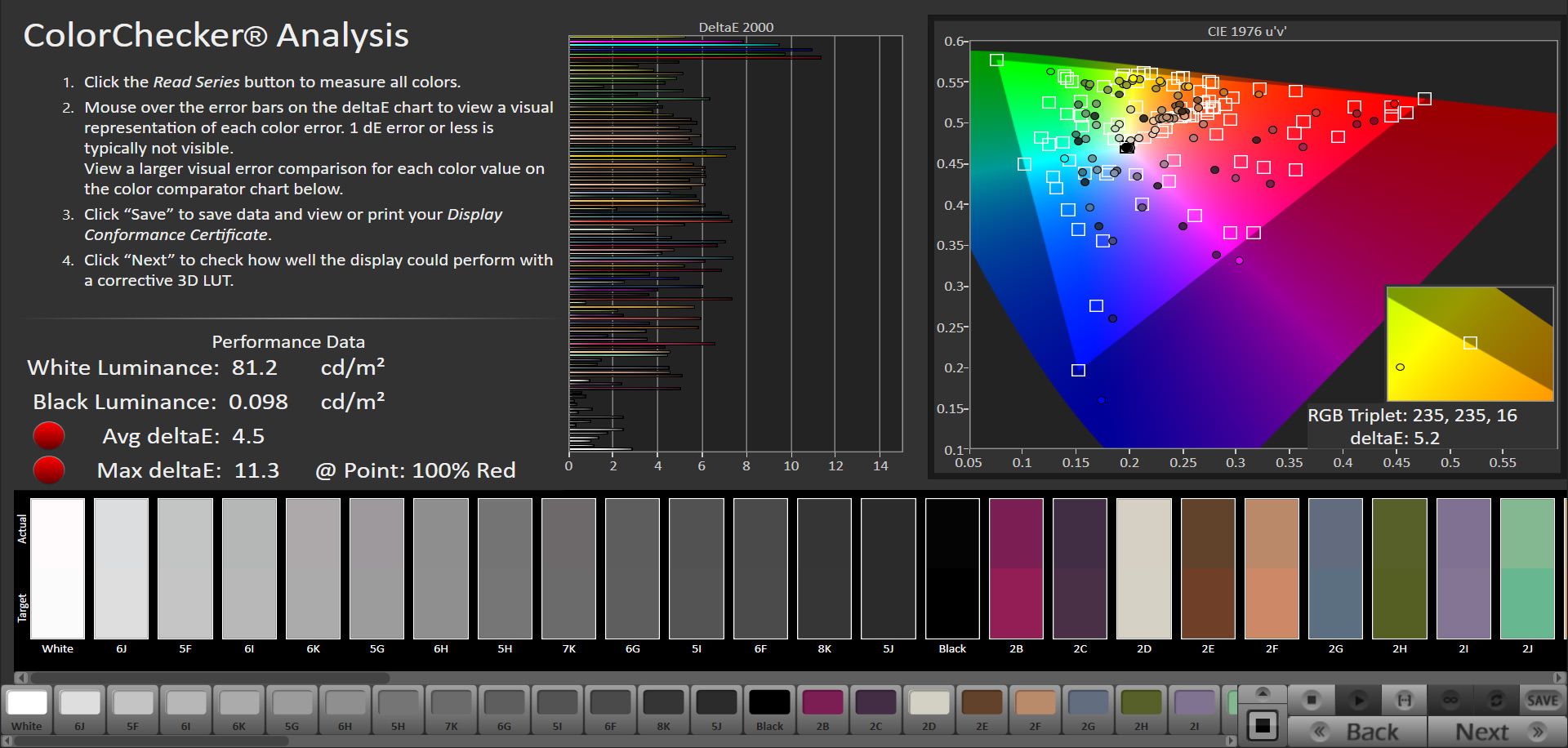This screenshot has height=748, width=1568.
Task: Select the 6F swatch in bottom strip
Action: pyautogui.click(x=611, y=710)
